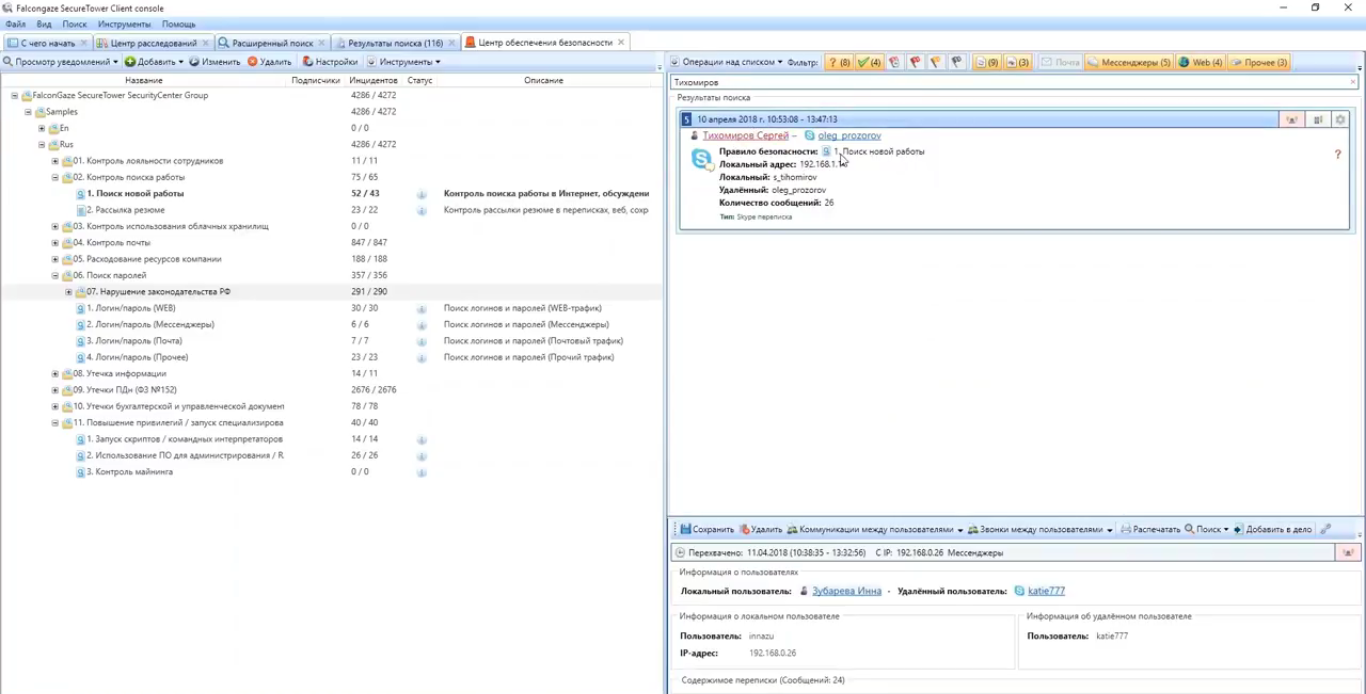The image size is (1366, 694).
Task: Click the grey flag filter icon
Action: click(957, 62)
